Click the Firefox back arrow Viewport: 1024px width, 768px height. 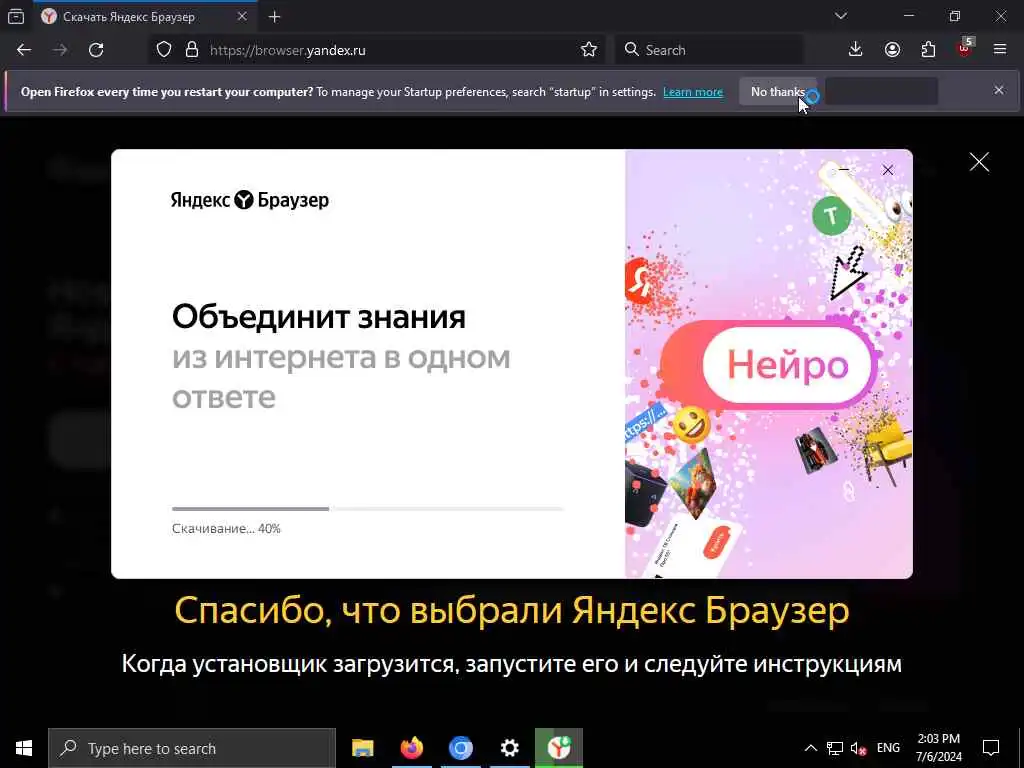point(24,50)
